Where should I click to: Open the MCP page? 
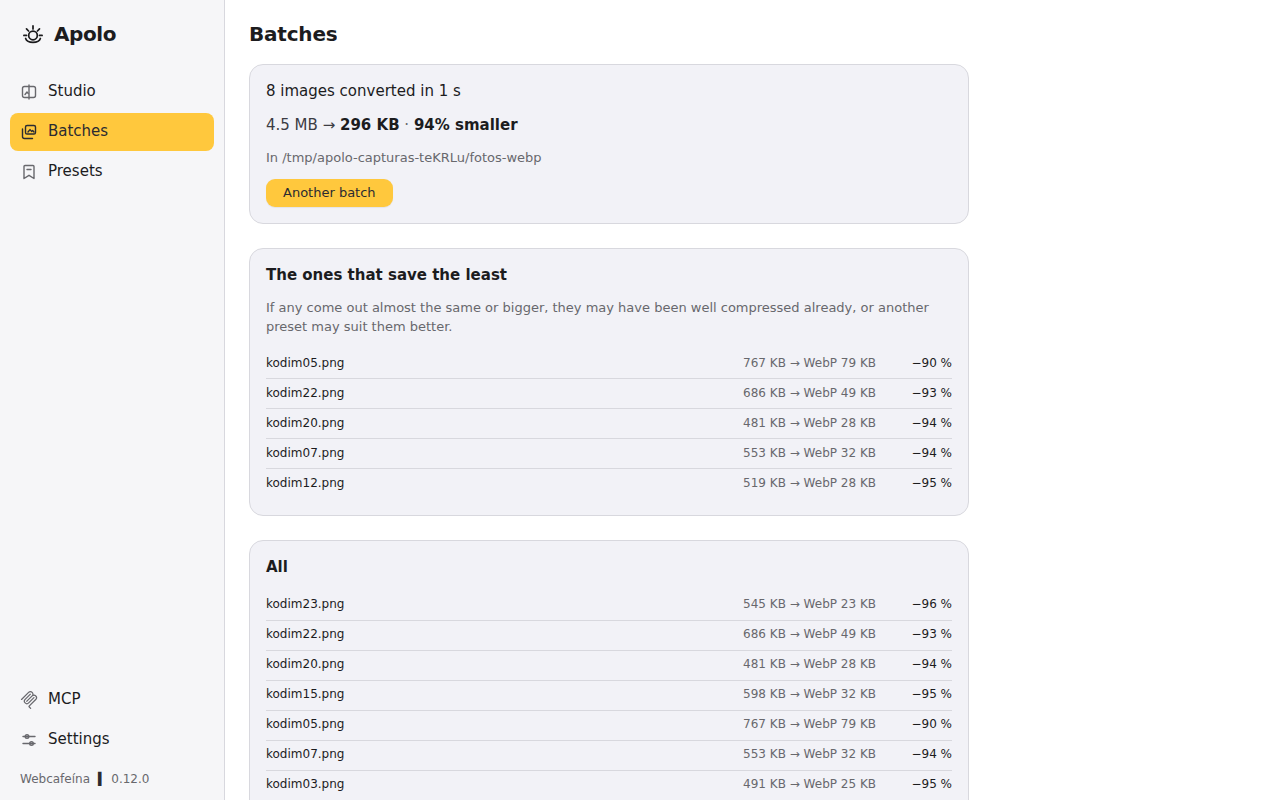(x=112, y=699)
